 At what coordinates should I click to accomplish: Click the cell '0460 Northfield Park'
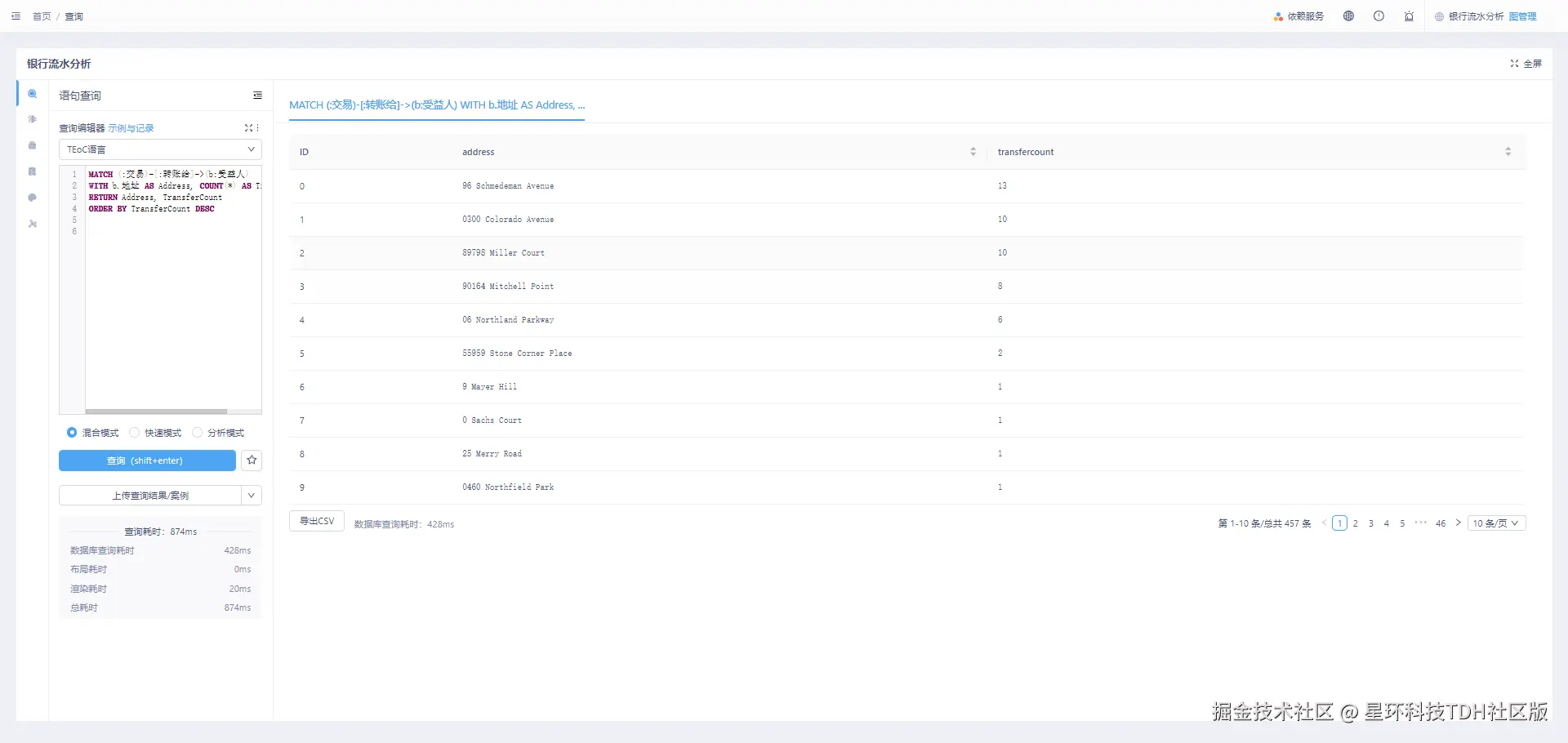508,487
